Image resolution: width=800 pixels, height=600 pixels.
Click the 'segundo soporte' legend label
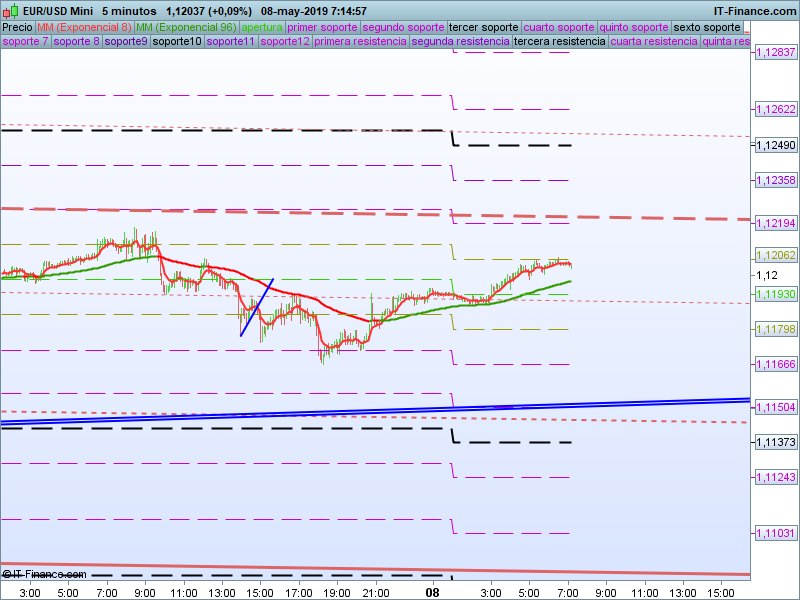[402, 27]
